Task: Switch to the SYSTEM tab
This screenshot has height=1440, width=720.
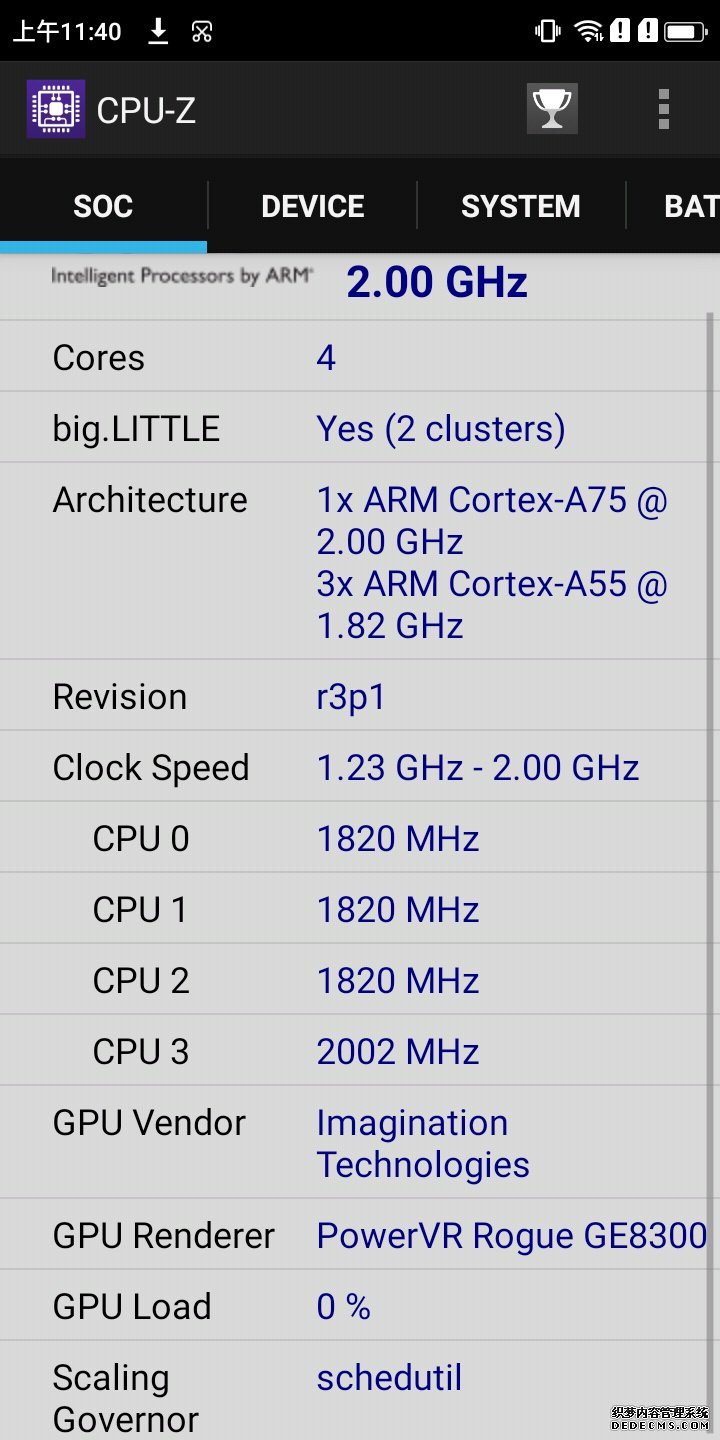Action: point(521,206)
